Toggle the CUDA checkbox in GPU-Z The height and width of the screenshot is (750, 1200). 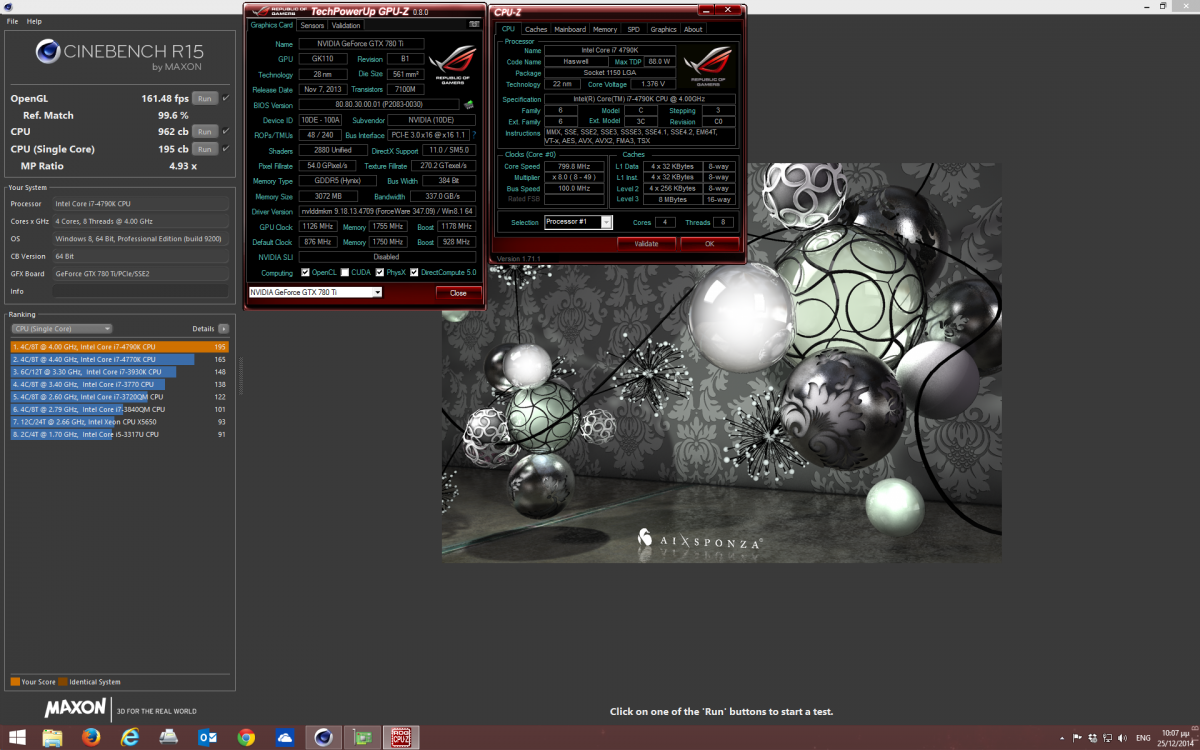point(345,272)
